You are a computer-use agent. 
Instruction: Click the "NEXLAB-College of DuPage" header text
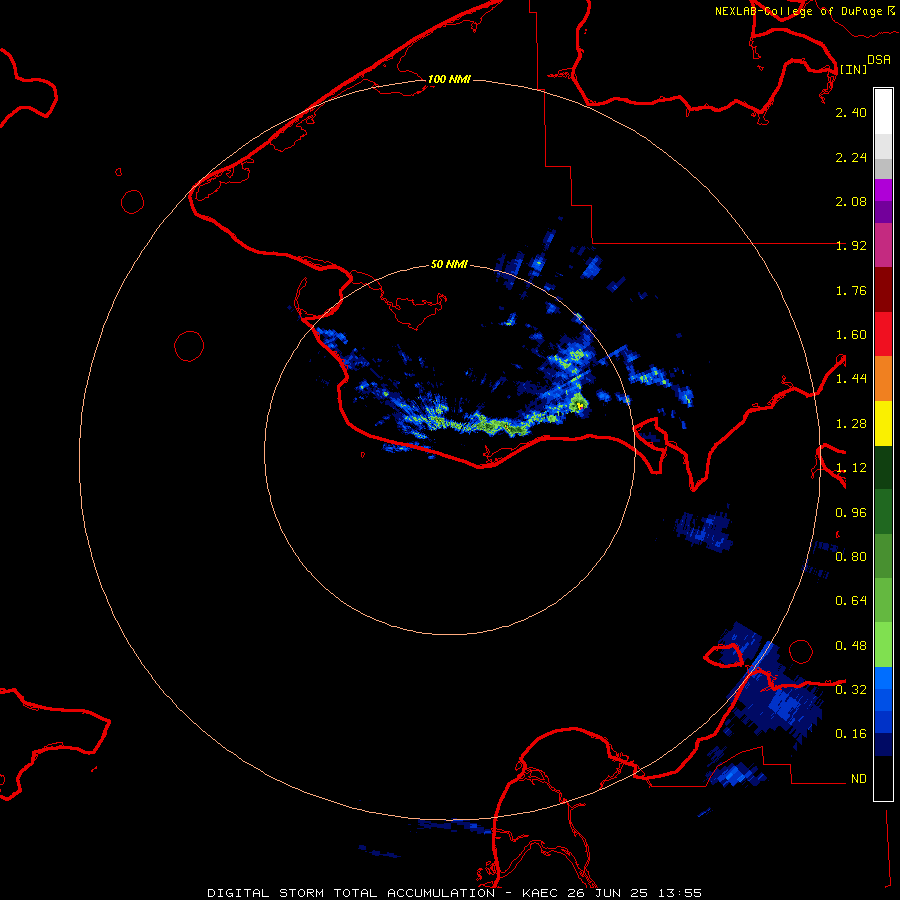798,11
